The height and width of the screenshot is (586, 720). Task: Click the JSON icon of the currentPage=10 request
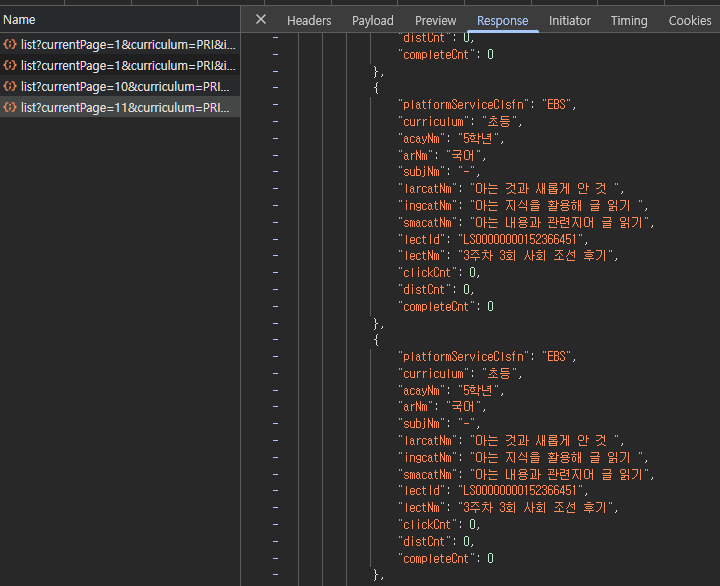(x=10, y=87)
